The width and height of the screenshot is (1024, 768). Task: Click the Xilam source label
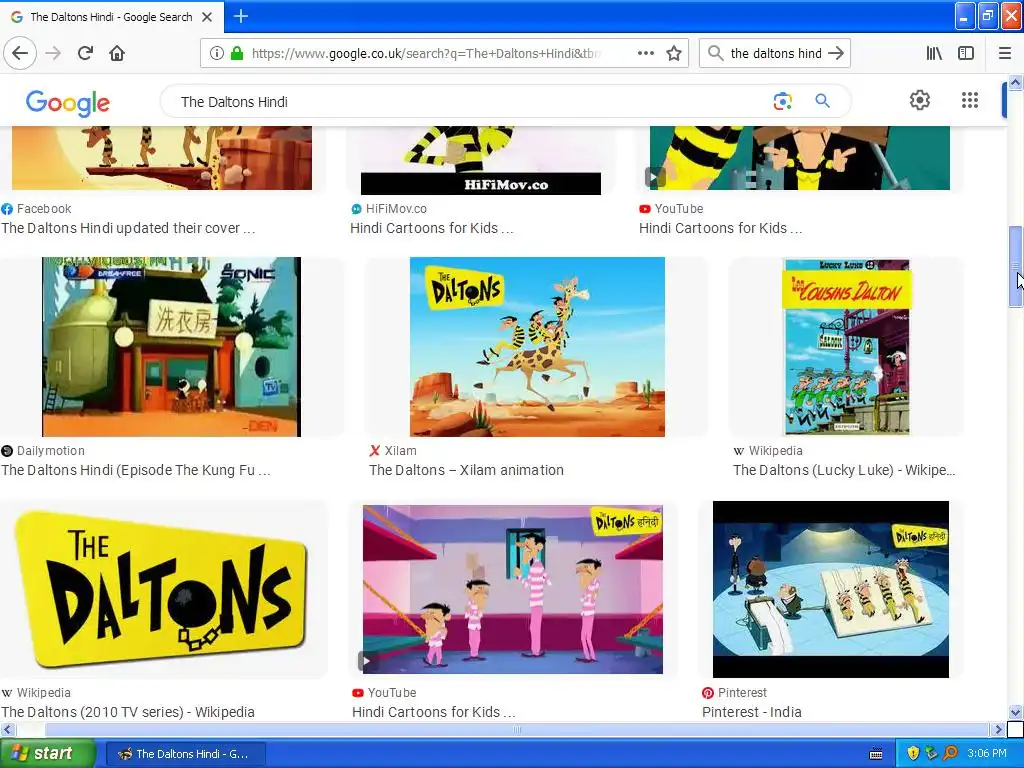point(400,451)
